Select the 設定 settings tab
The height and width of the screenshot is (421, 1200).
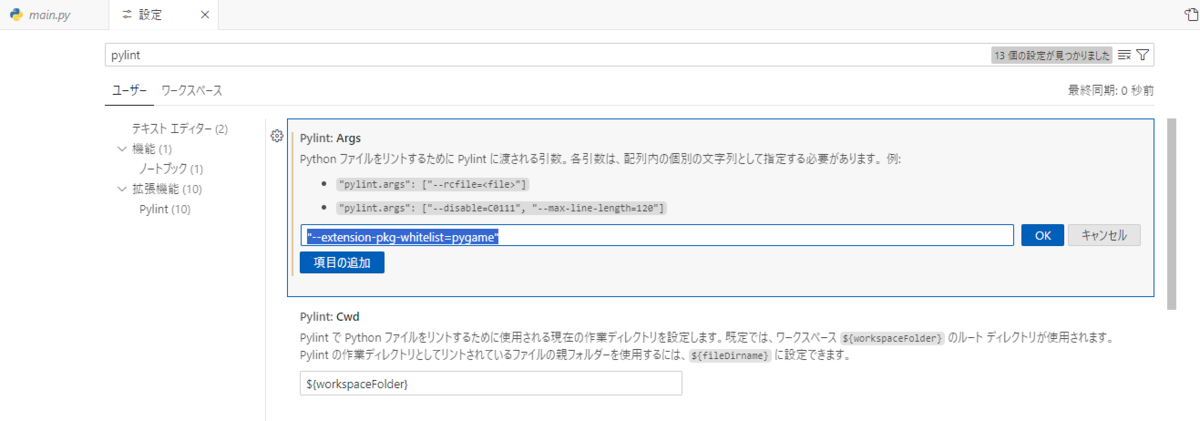coord(151,15)
